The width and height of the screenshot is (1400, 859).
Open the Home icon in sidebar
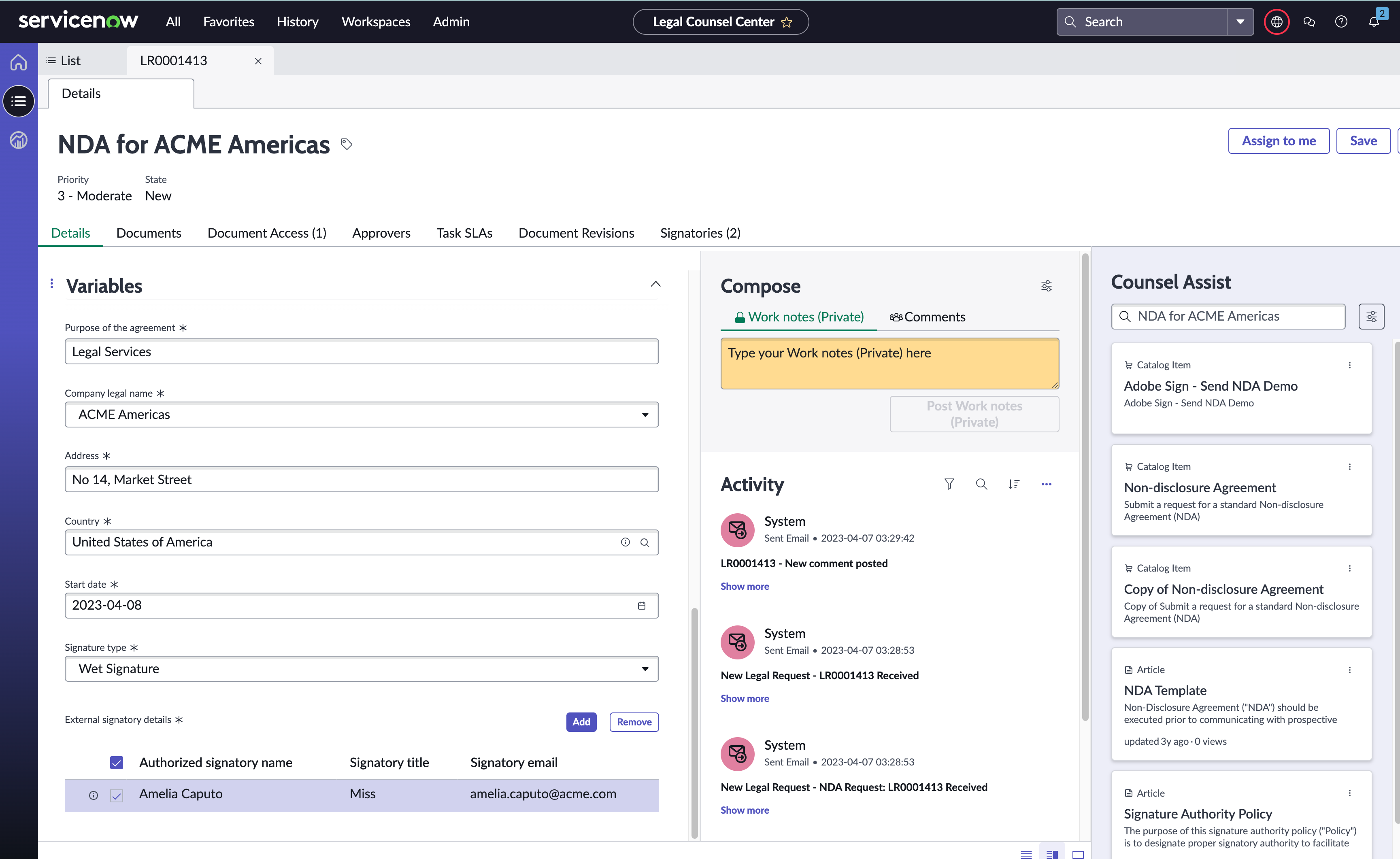click(x=19, y=62)
